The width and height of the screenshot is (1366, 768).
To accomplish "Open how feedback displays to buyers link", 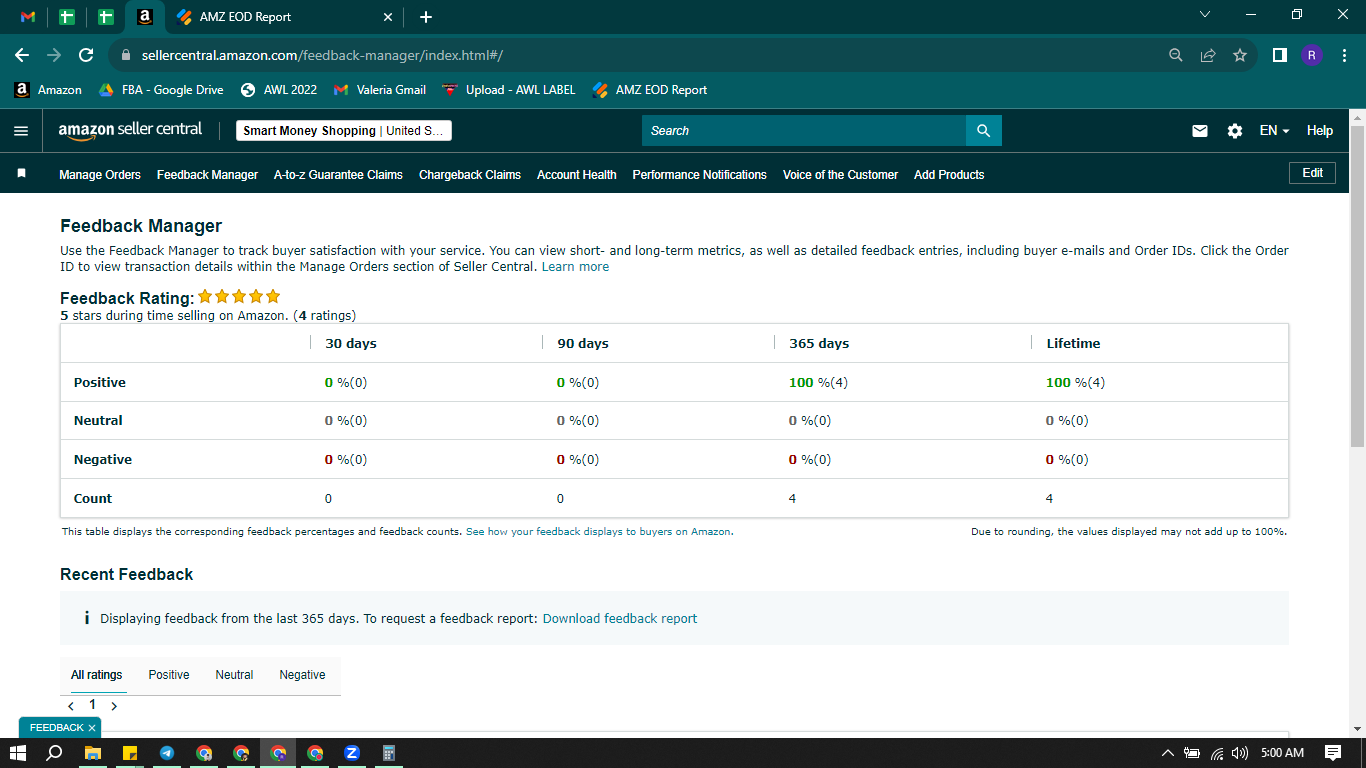I will 598,532.
